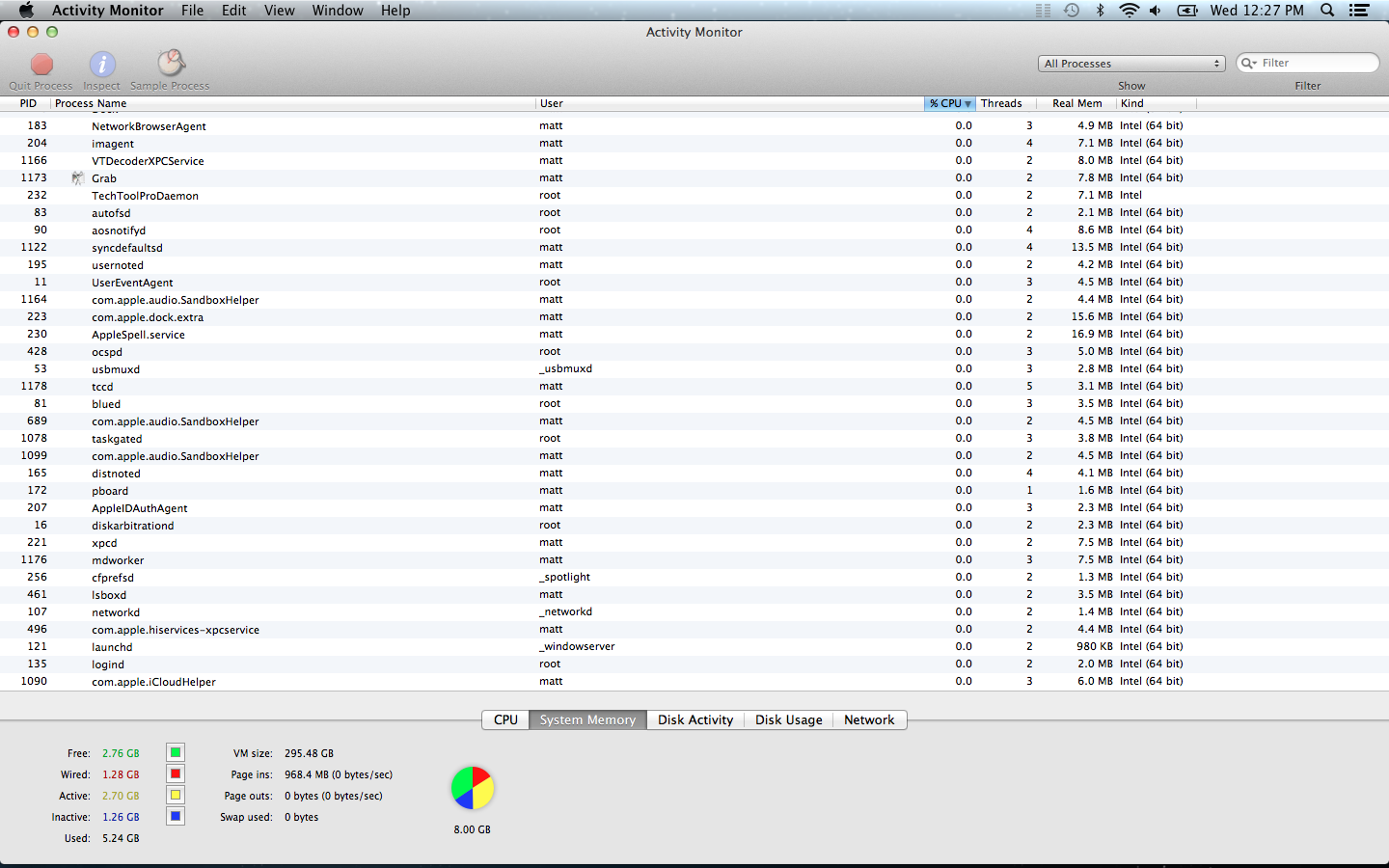
Task: Click the Quit Process stop-sign icon
Action: (x=41, y=65)
